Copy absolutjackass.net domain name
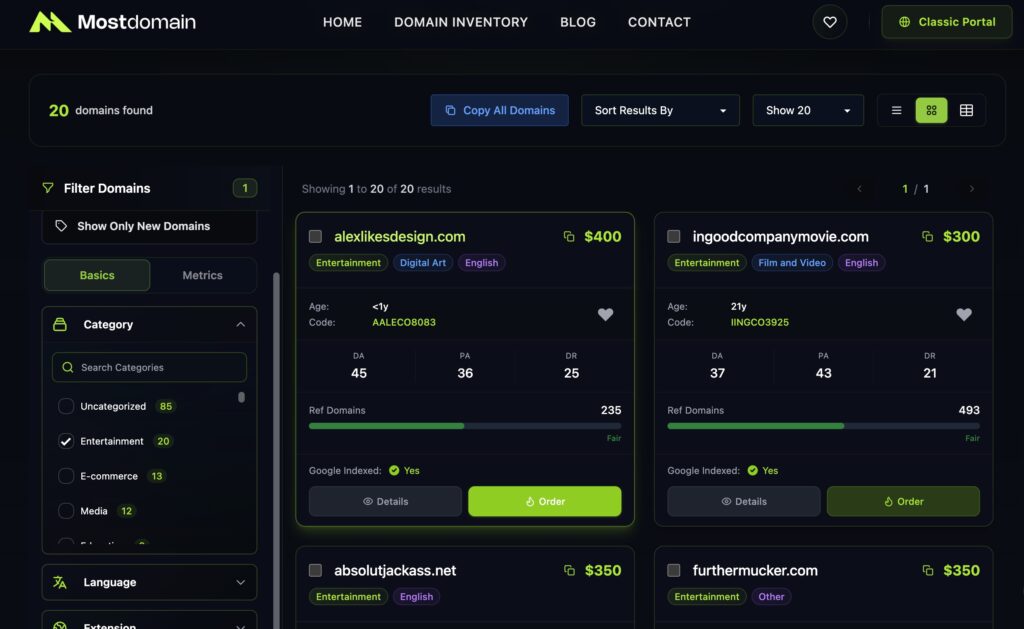This screenshot has width=1024, height=629. (x=569, y=570)
